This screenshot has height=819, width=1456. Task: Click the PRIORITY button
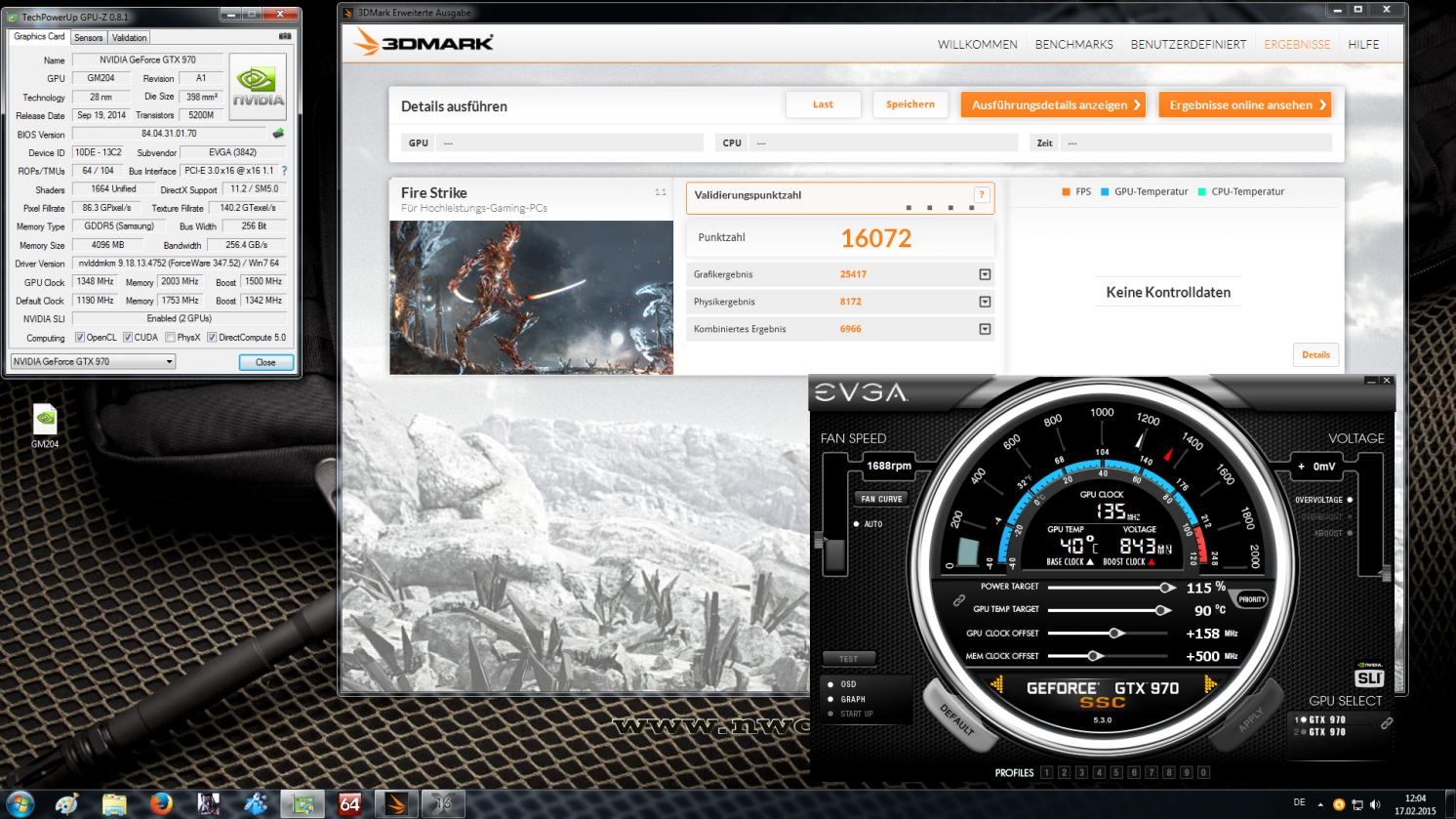tap(1252, 599)
